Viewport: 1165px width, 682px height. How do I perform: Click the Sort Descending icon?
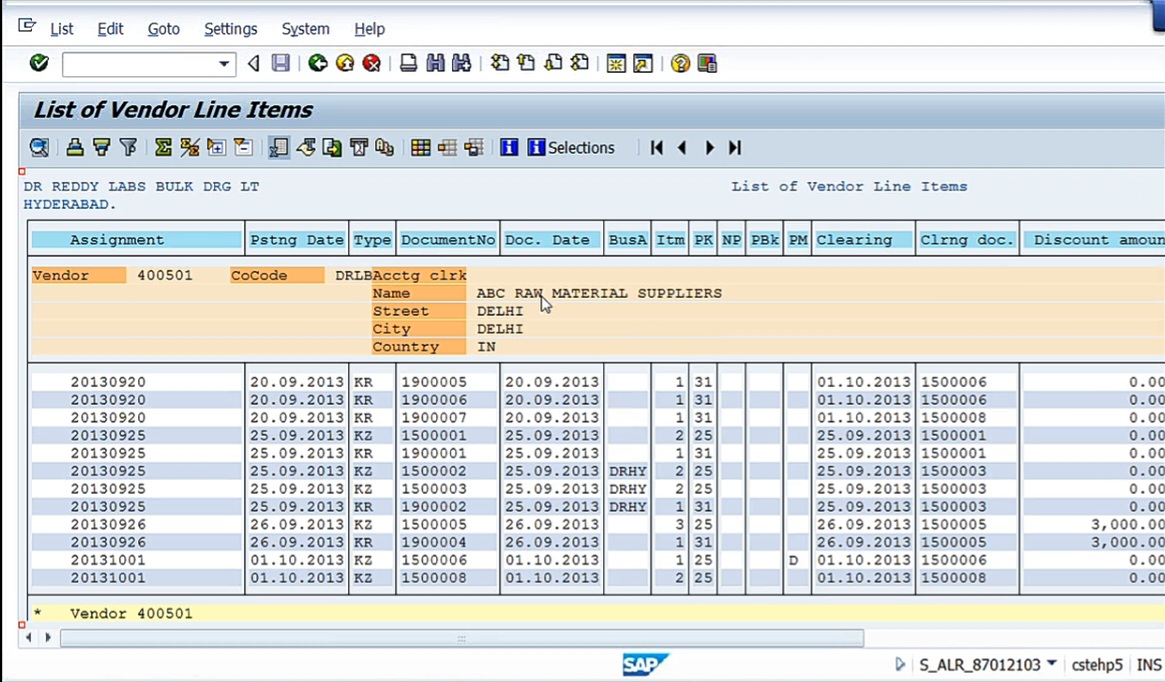click(101, 147)
